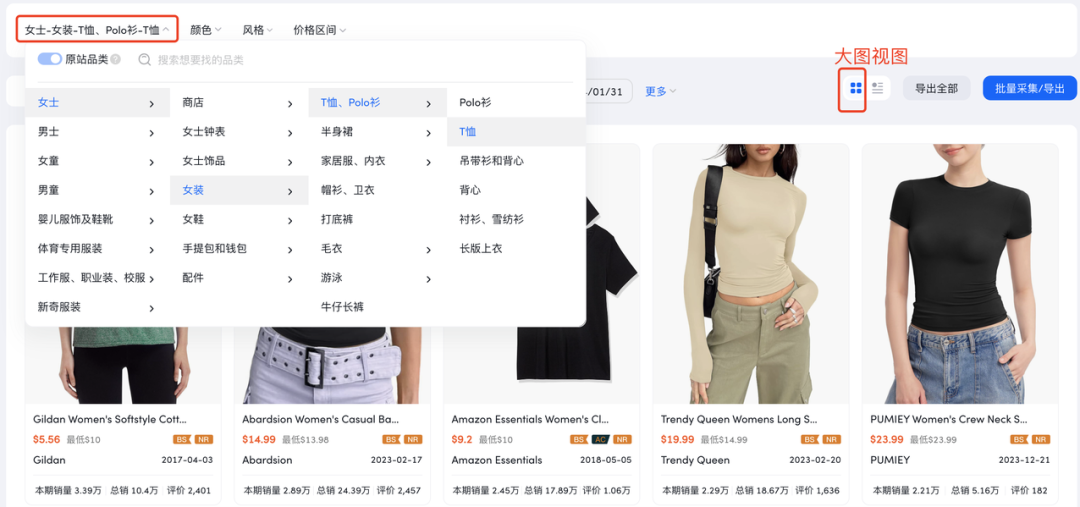
Task: Click 导出全部 button
Action: (937, 88)
